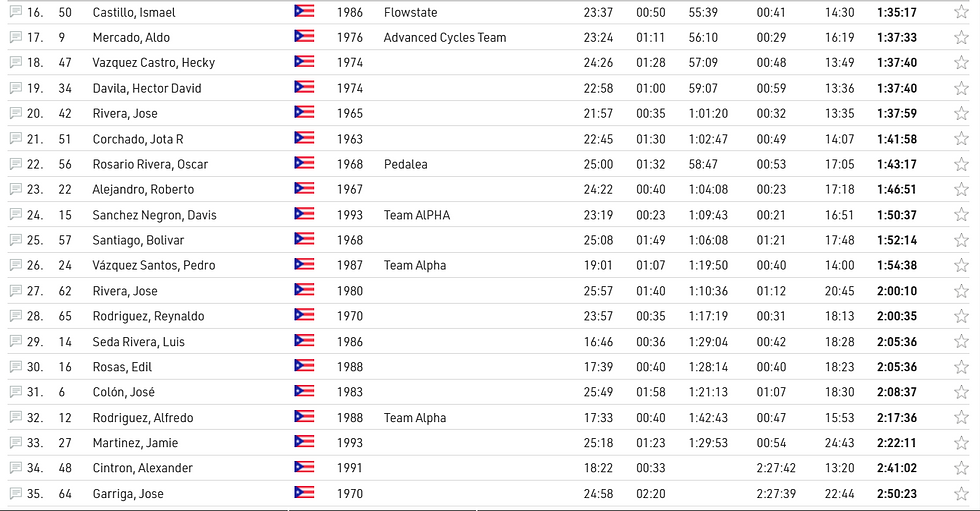Open comment bubble for Martinez, Jamie

15,443
